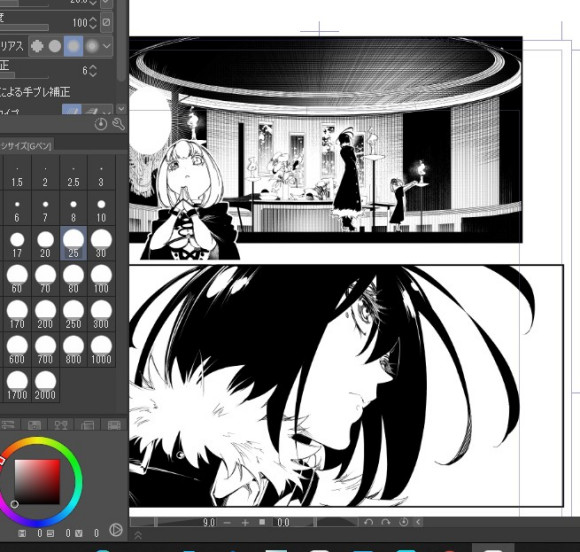580x552 pixels.
Task: Zoom out with the minus icon
Action: click(227, 522)
